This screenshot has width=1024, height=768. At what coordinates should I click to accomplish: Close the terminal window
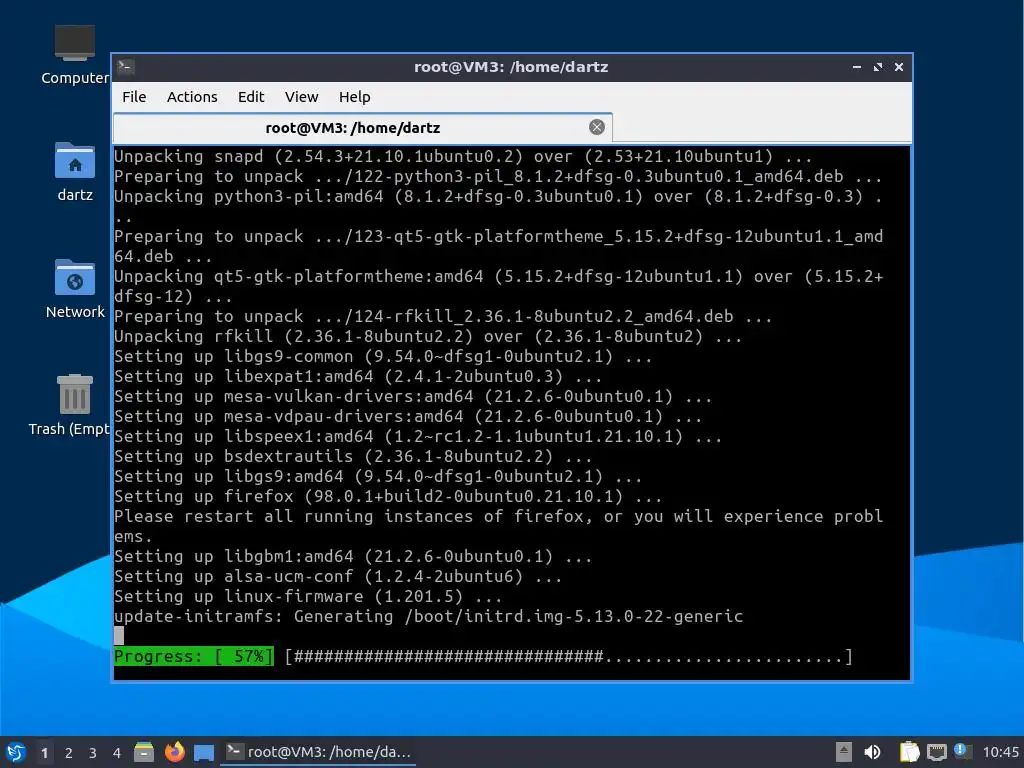pos(899,67)
